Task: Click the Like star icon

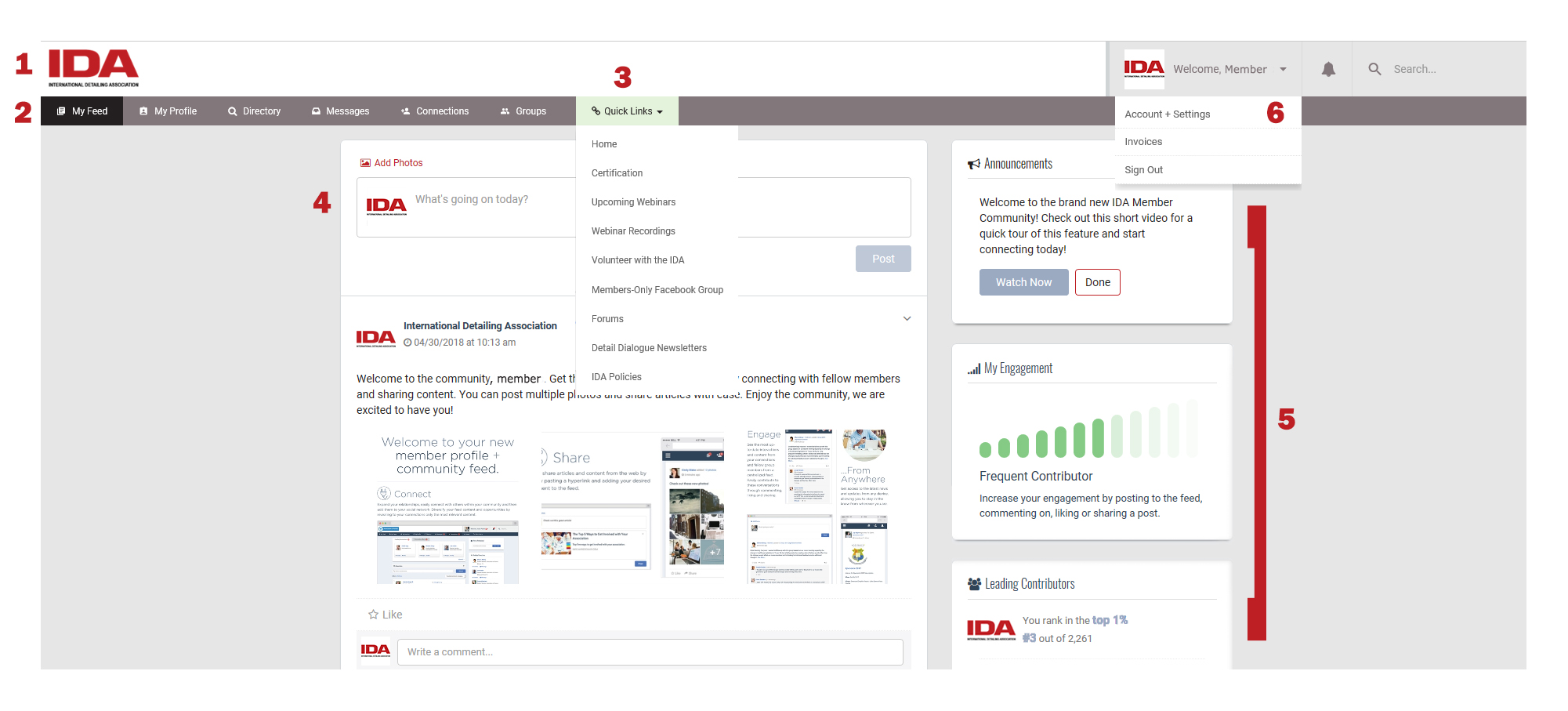Action: pos(374,615)
